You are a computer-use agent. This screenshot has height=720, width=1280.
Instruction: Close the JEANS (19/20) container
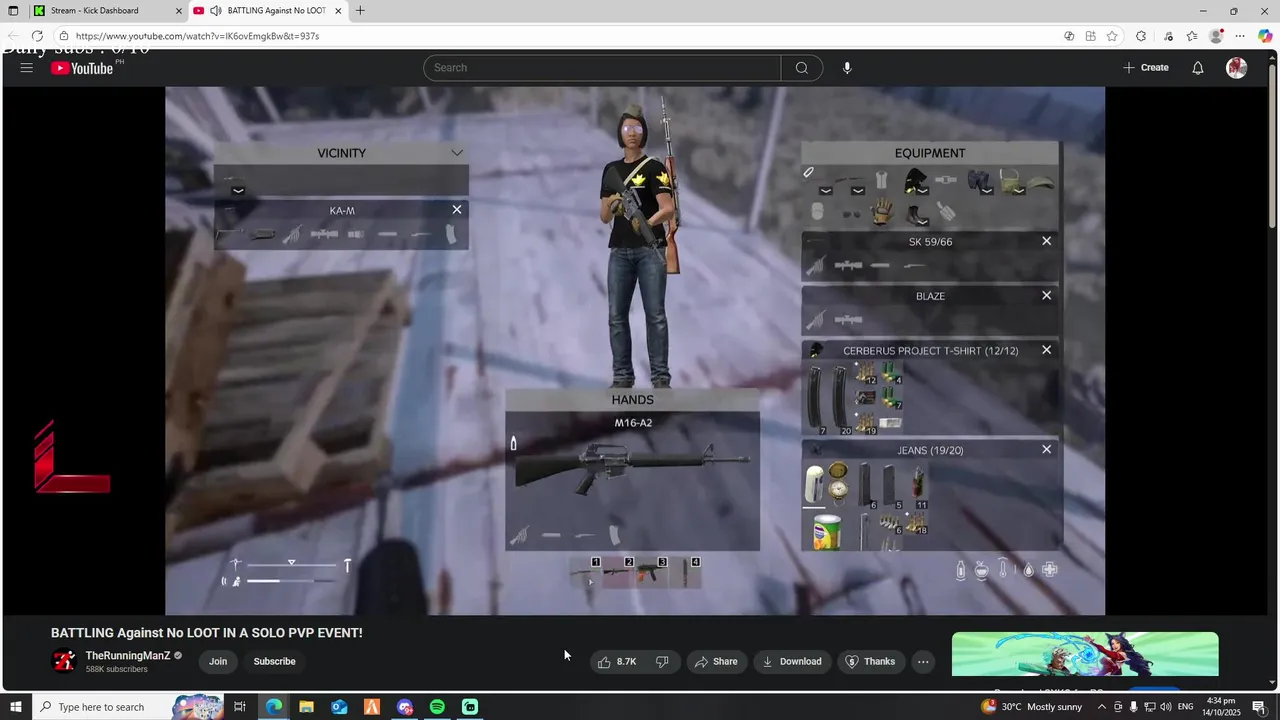coord(1047,449)
